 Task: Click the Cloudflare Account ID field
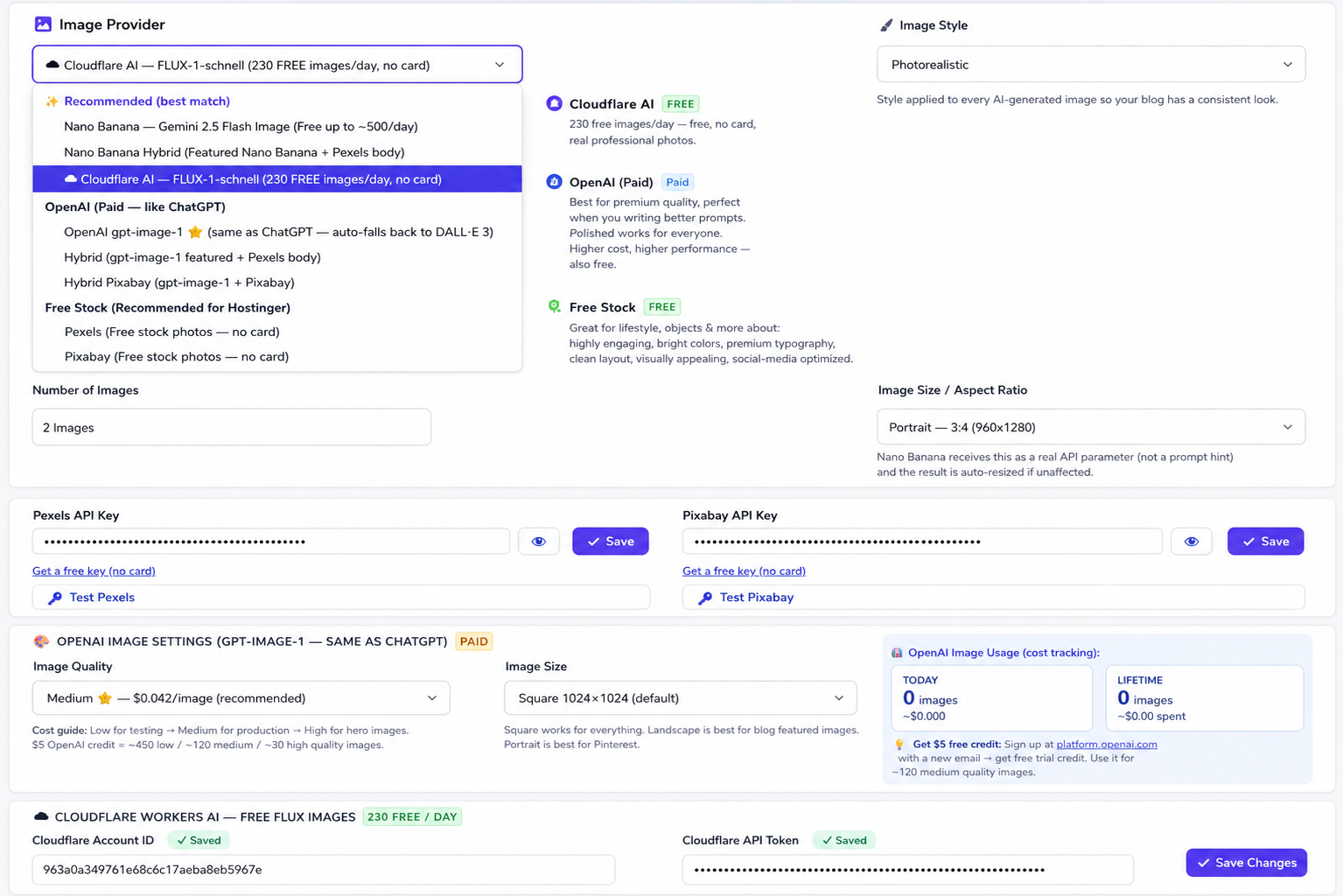tap(324, 870)
